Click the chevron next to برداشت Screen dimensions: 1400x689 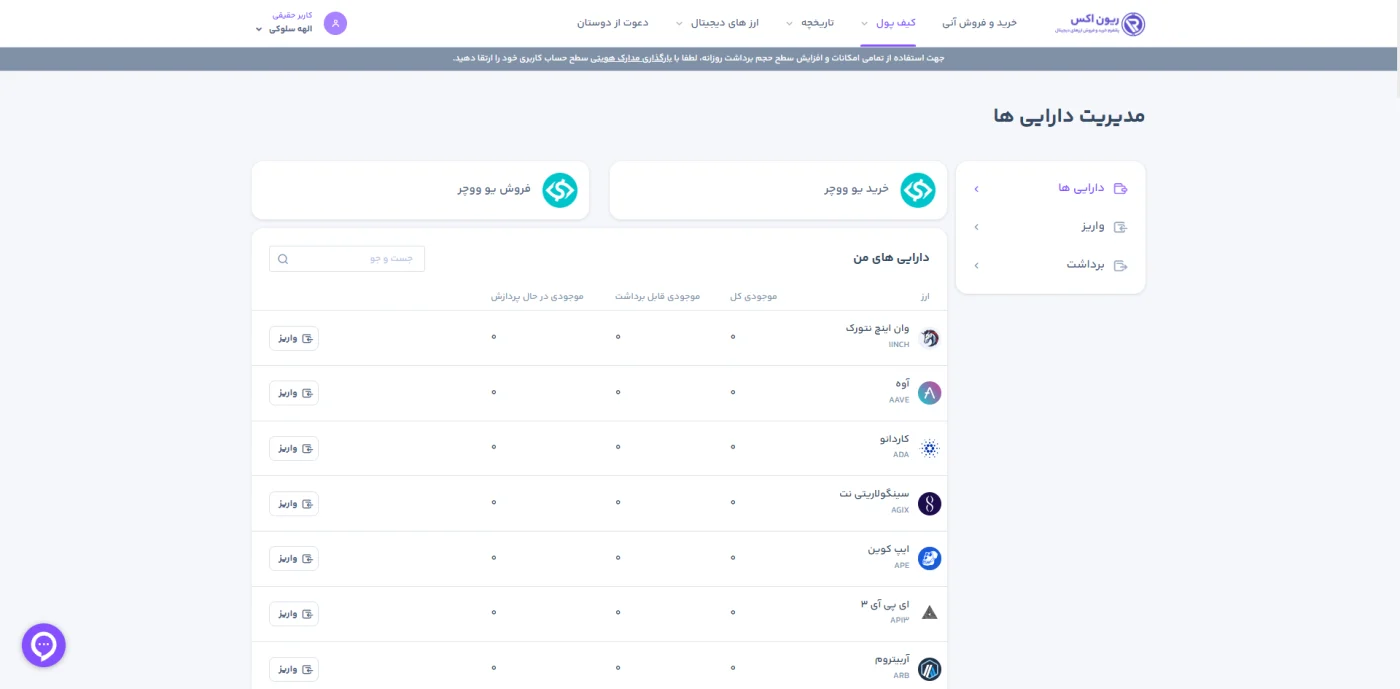[x=976, y=265]
